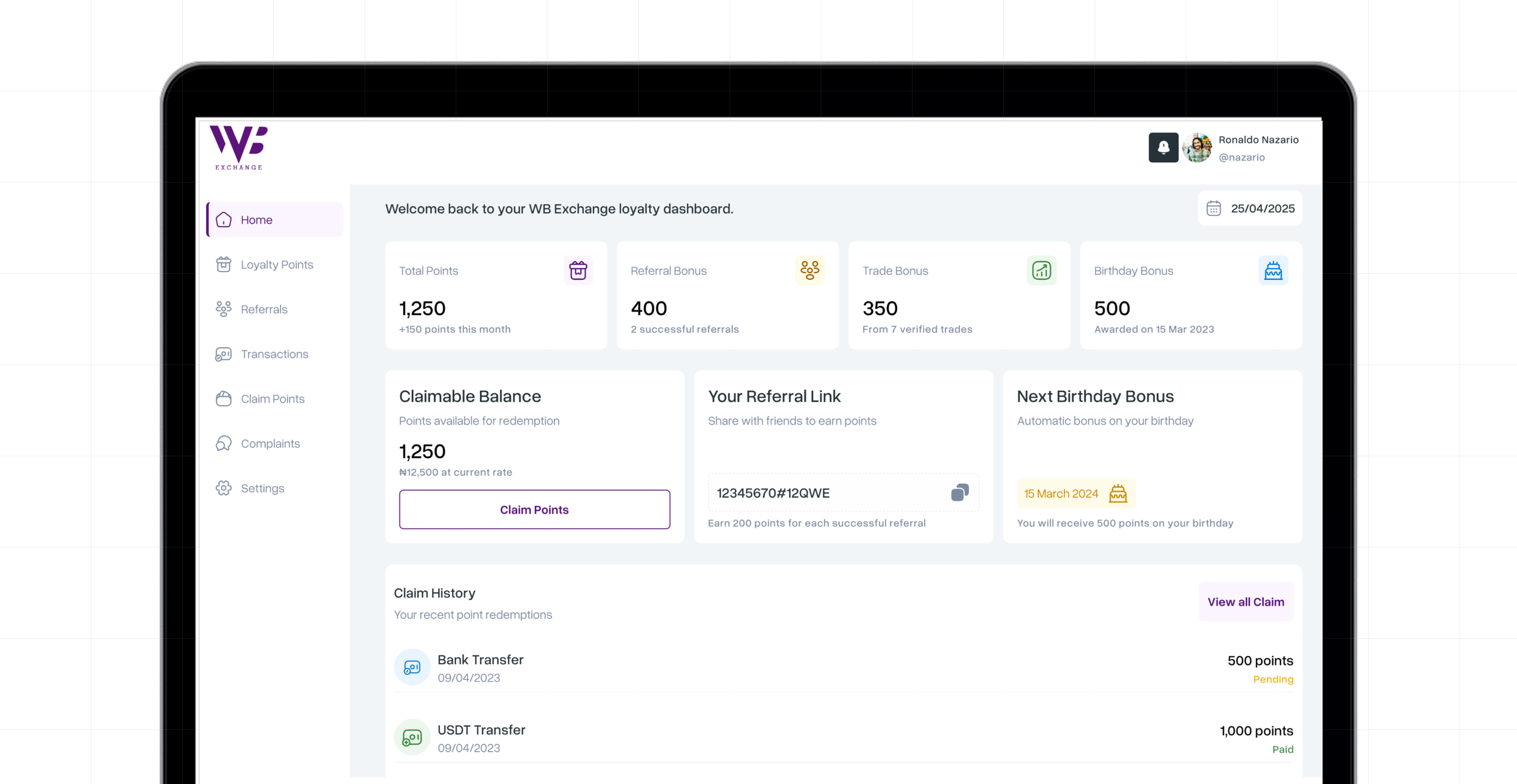The width and height of the screenshot is (1517, 784).
Task: Click Ronaldo Nazario's profile avatar
Action: pos(1197,147)
